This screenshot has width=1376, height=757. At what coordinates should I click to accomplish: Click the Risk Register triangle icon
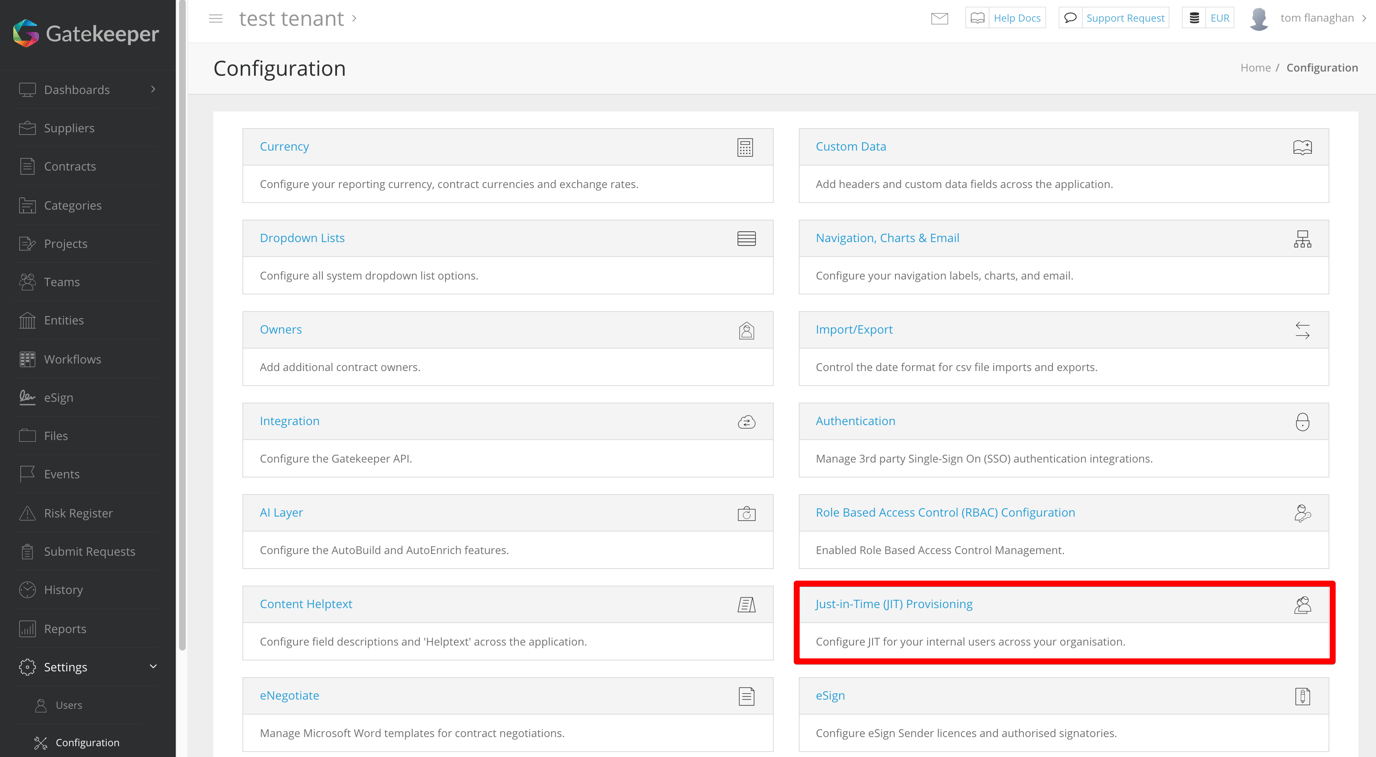point(25,512)
